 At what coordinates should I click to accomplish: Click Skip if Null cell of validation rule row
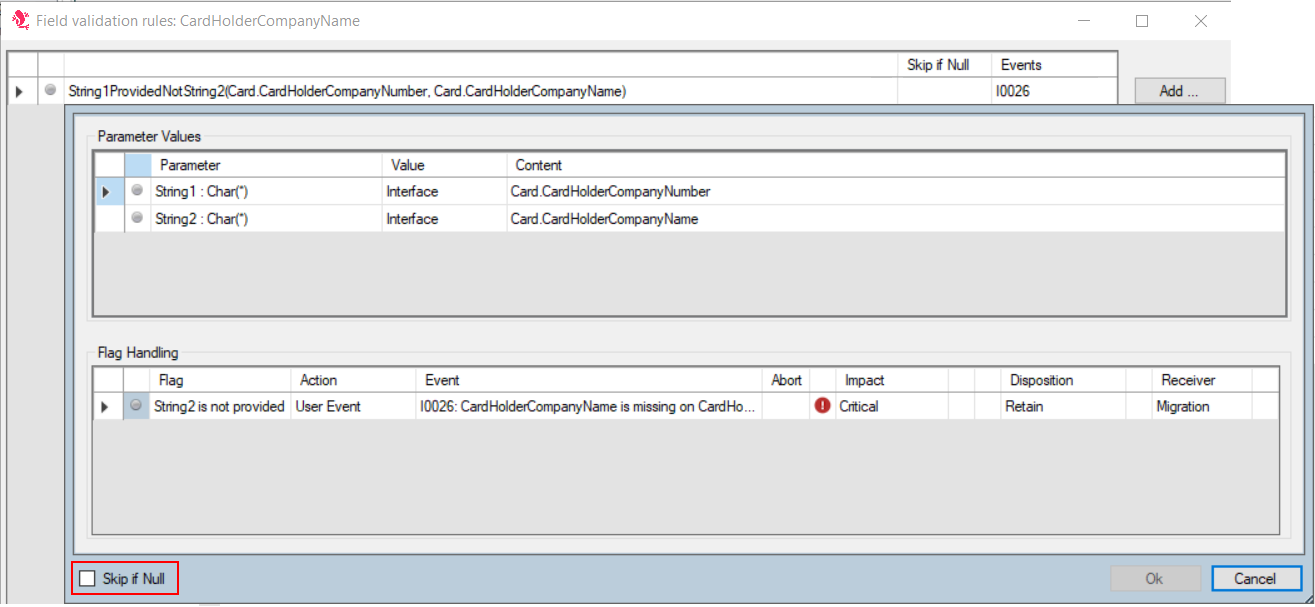944,91
